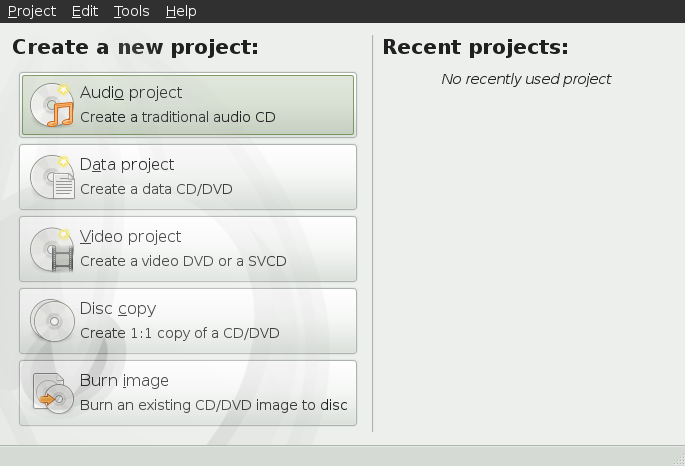Click the "Create a new project:" heading
Screen dimensions: 685x466
tap(135, 47)
